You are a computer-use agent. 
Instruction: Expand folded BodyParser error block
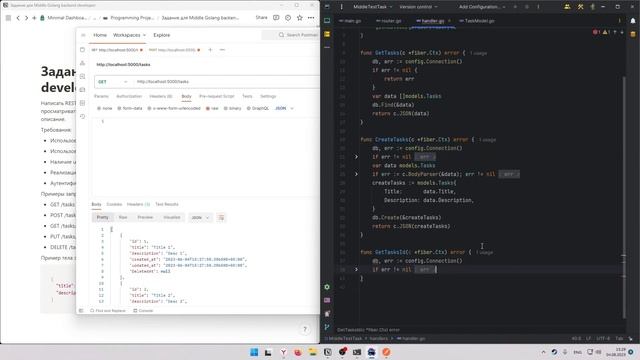tap(356, 174)
